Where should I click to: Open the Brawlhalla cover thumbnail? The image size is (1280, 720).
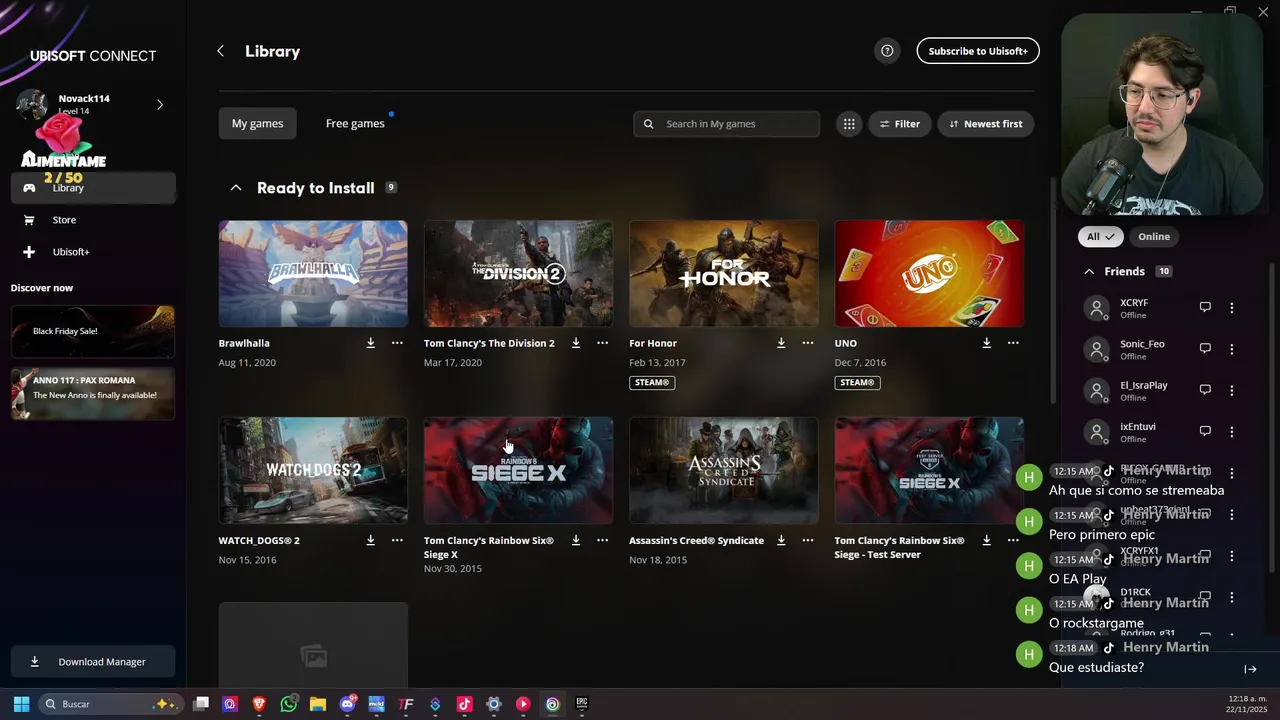tap(313, 274)
